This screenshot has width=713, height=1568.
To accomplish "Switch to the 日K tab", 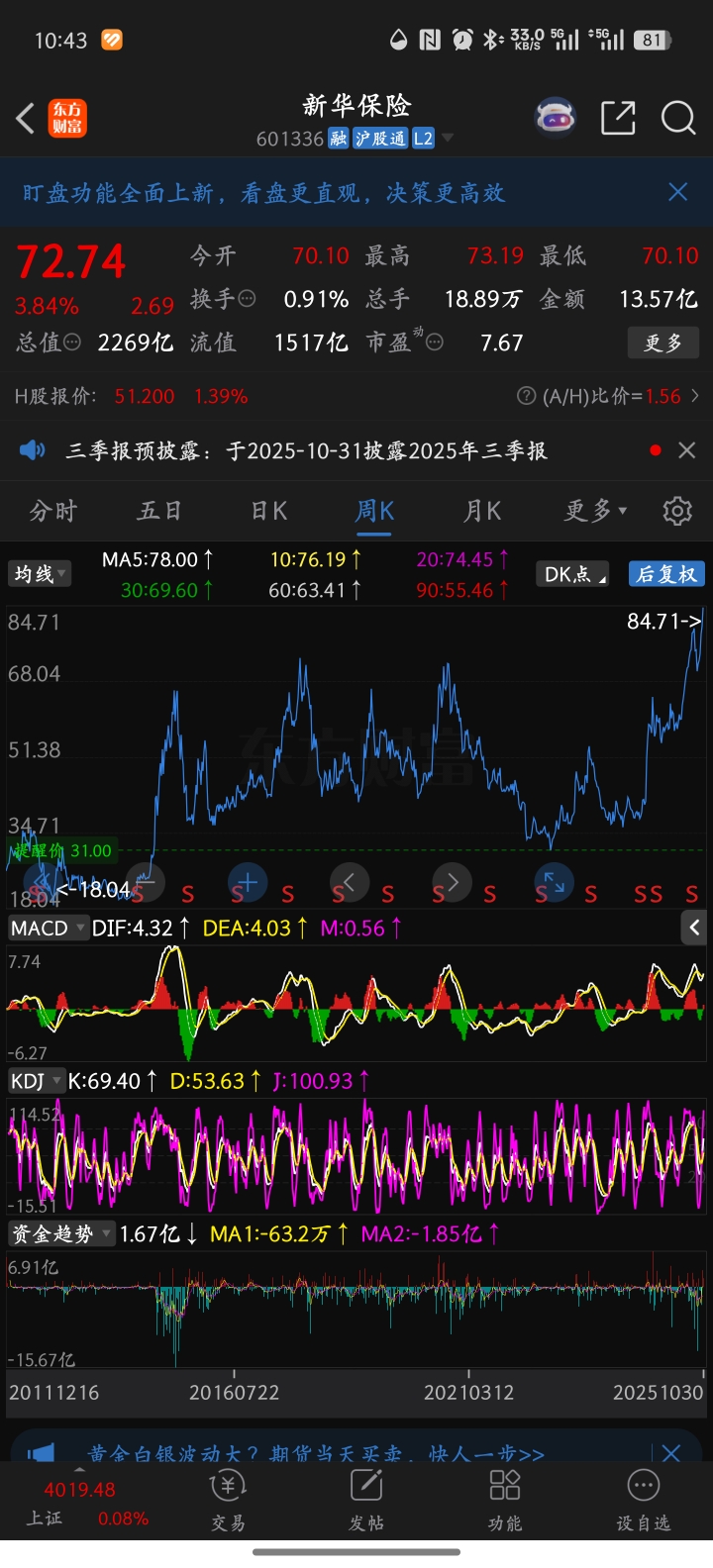I will [x=268, y=511].
